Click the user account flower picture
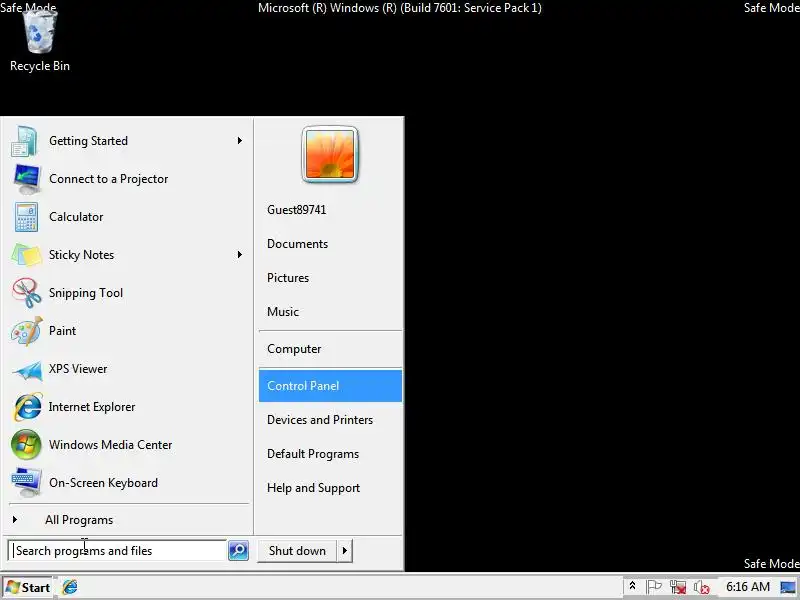The width and height of the screenshot is (800, 600). tap(330, 154)
